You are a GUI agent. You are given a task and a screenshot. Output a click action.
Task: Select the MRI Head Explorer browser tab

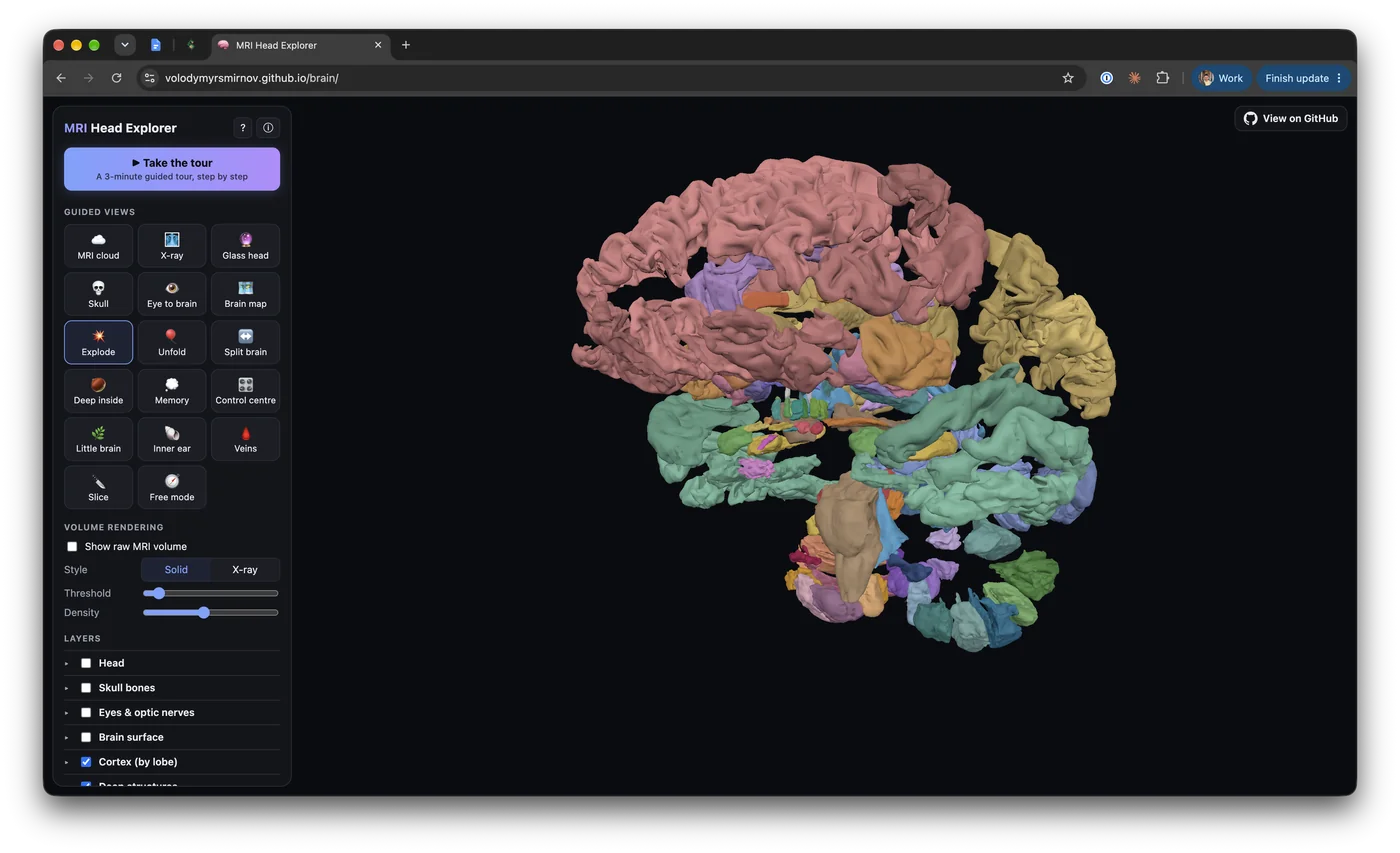click(300, 45)
